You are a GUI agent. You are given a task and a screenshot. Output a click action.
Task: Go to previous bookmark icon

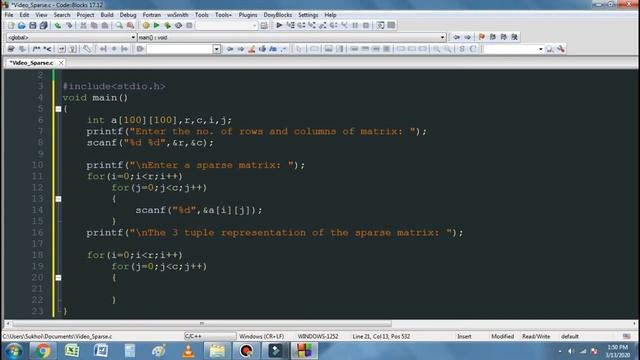493,37
